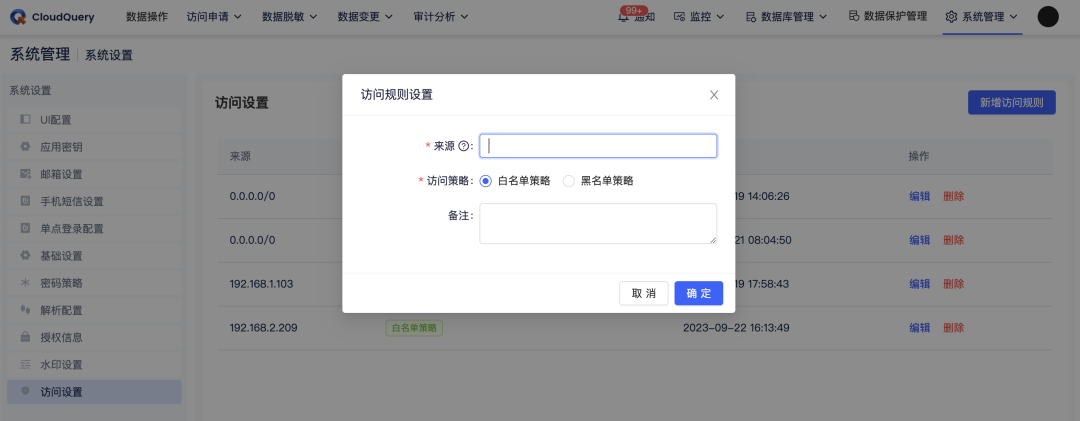Click the 白名单策略 tag in 192.168.2.209 row
This screenshot has width=1080, height=421.
click(413, 328)
